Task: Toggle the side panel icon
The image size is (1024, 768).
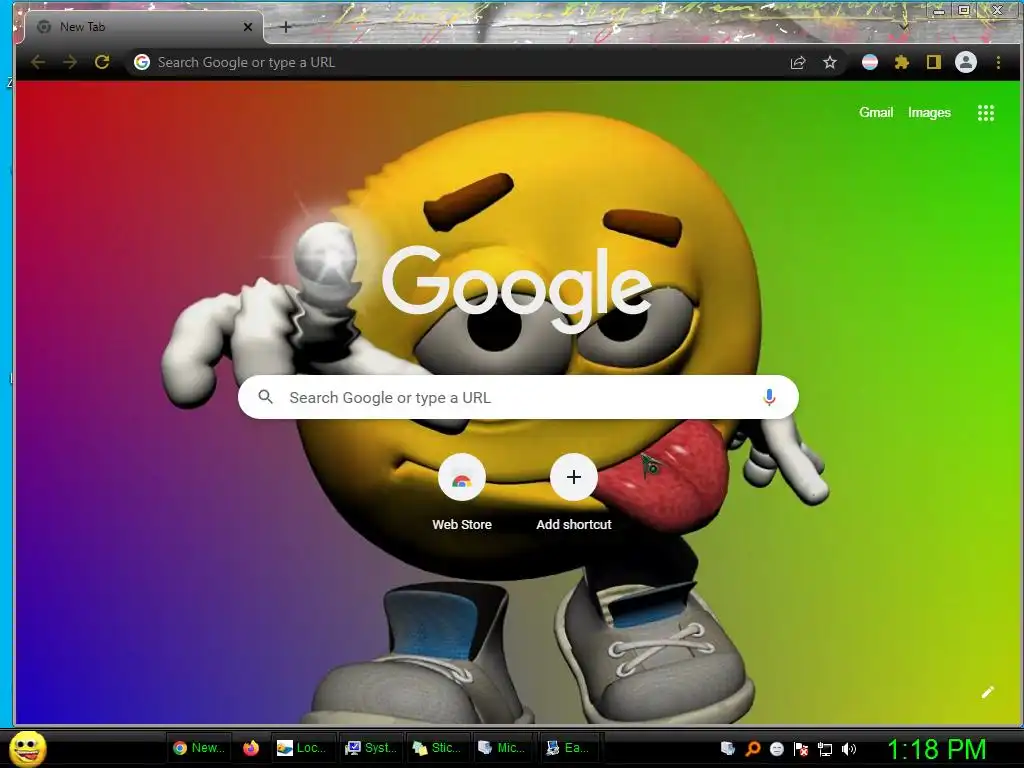Action: 934,63
